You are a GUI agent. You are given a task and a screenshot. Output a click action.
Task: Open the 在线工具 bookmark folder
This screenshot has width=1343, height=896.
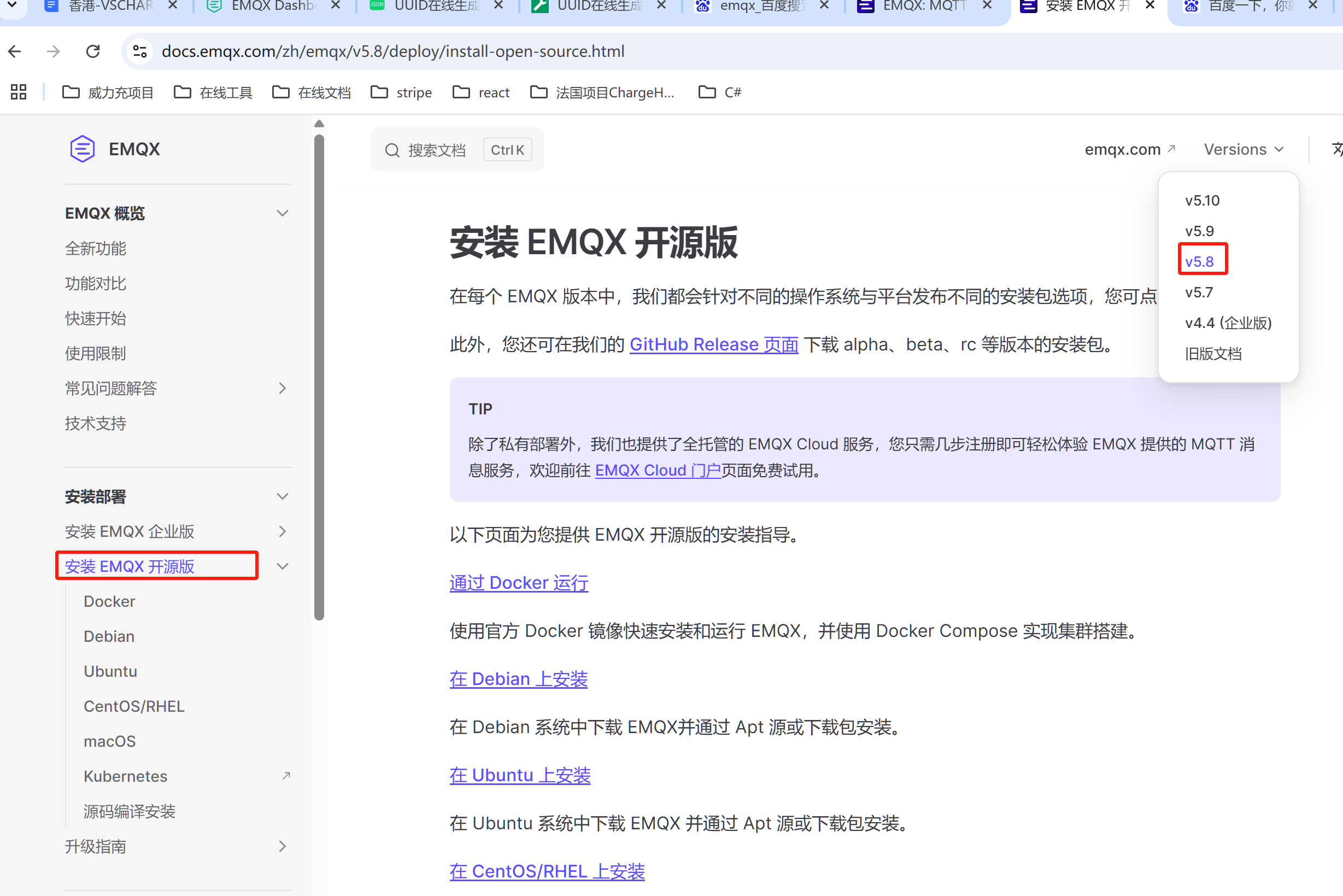213,92
